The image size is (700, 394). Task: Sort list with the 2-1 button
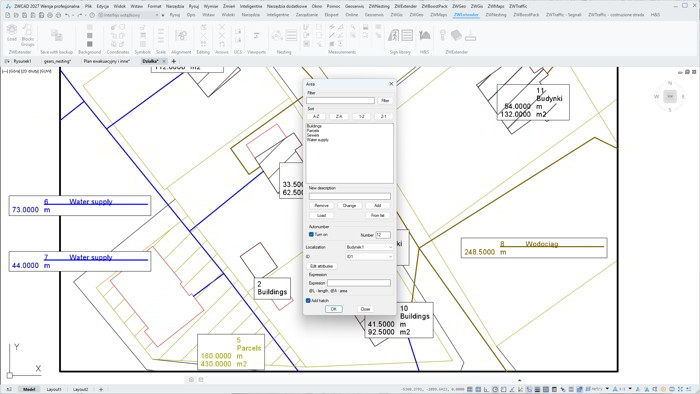click(x=383, y=116)
